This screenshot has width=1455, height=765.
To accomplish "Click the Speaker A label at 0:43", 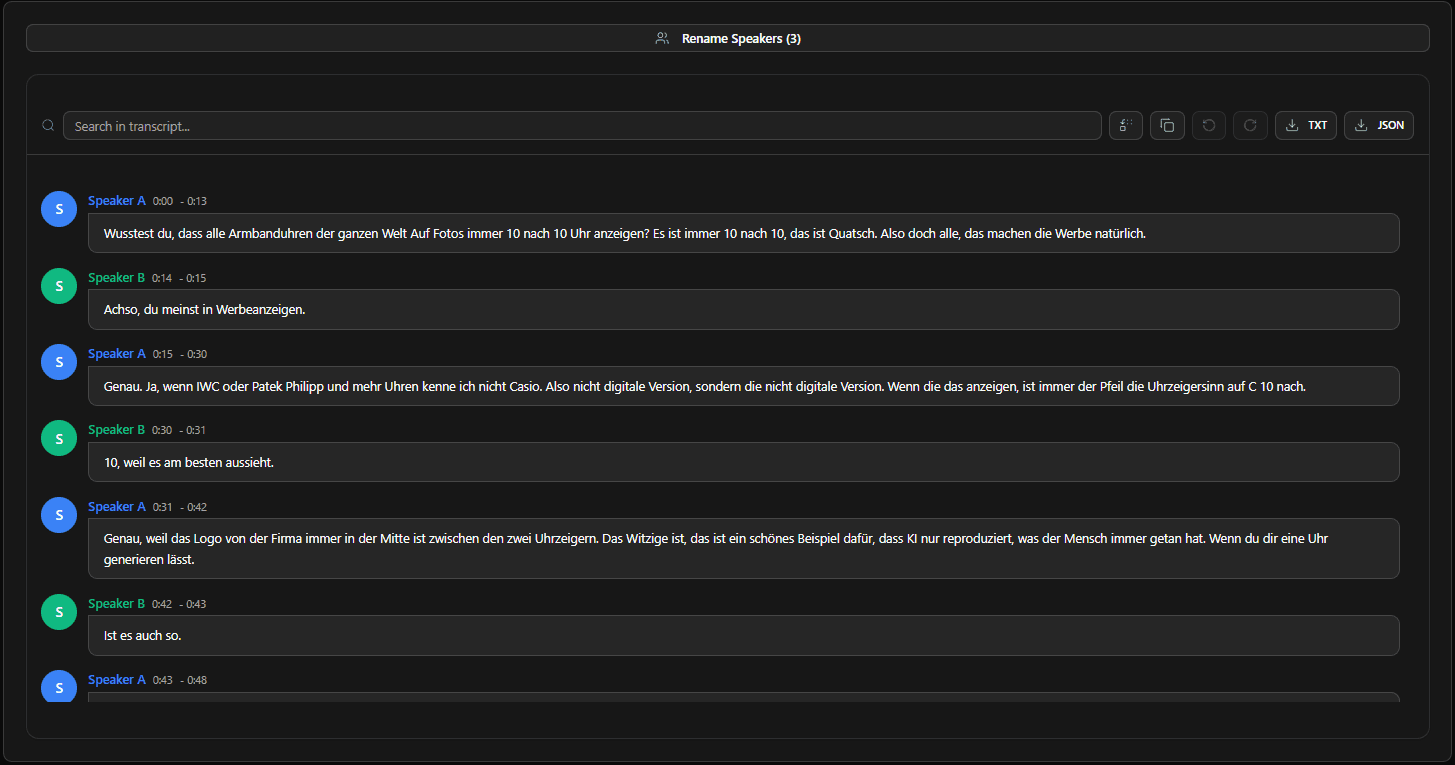I will [x=116, y=679].
